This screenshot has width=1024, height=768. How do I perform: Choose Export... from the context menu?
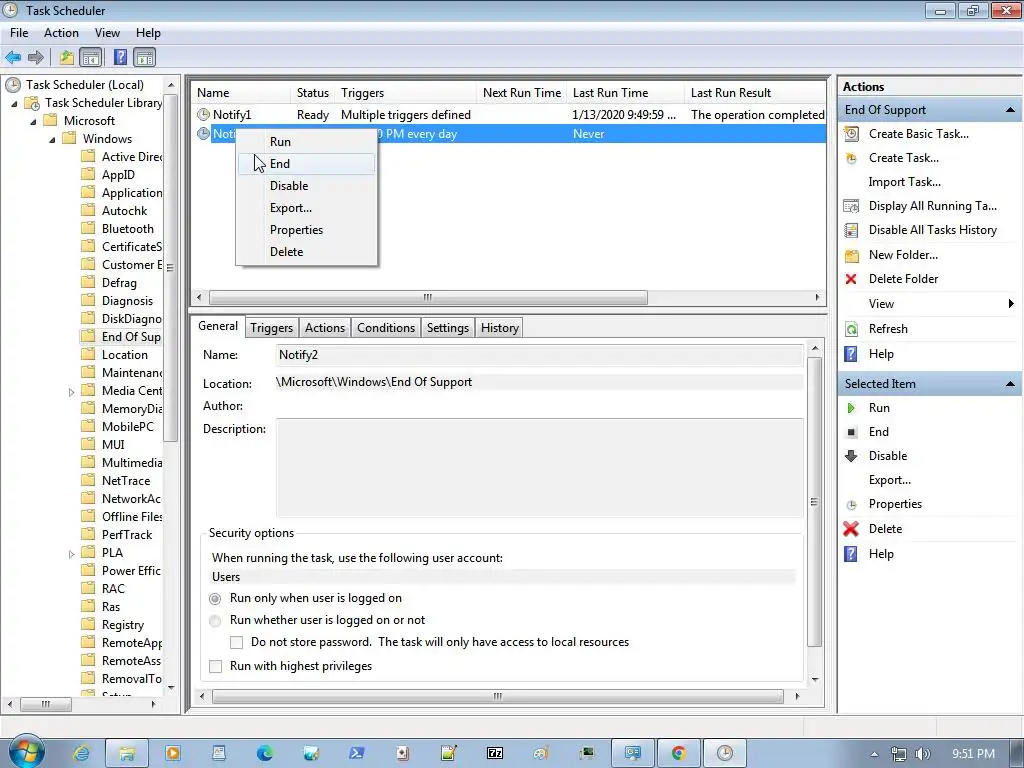coord(306,208)
